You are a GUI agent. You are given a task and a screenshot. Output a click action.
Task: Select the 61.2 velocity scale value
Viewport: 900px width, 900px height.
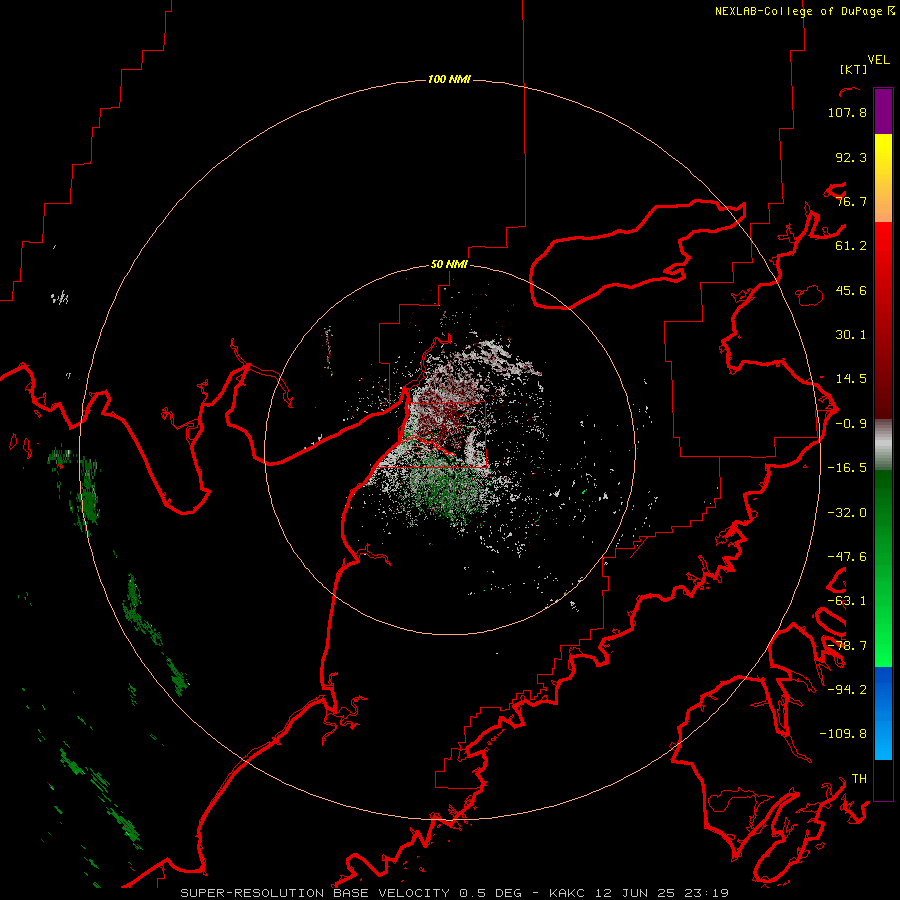(x=851, y=246)
